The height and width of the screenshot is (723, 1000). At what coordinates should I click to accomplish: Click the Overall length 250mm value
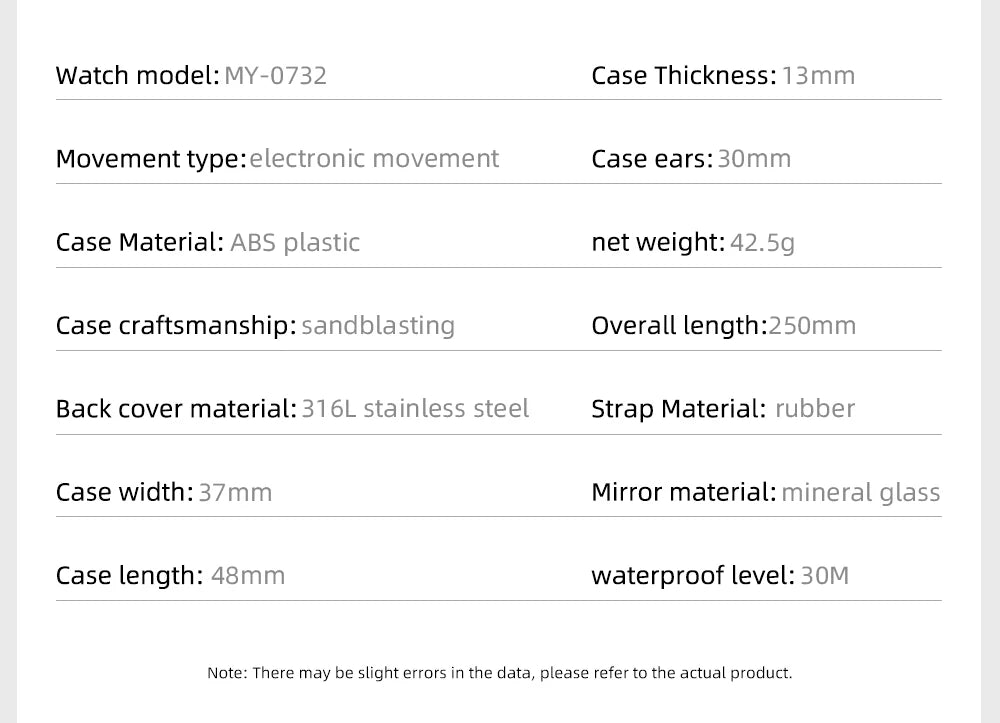coord(811,326)
